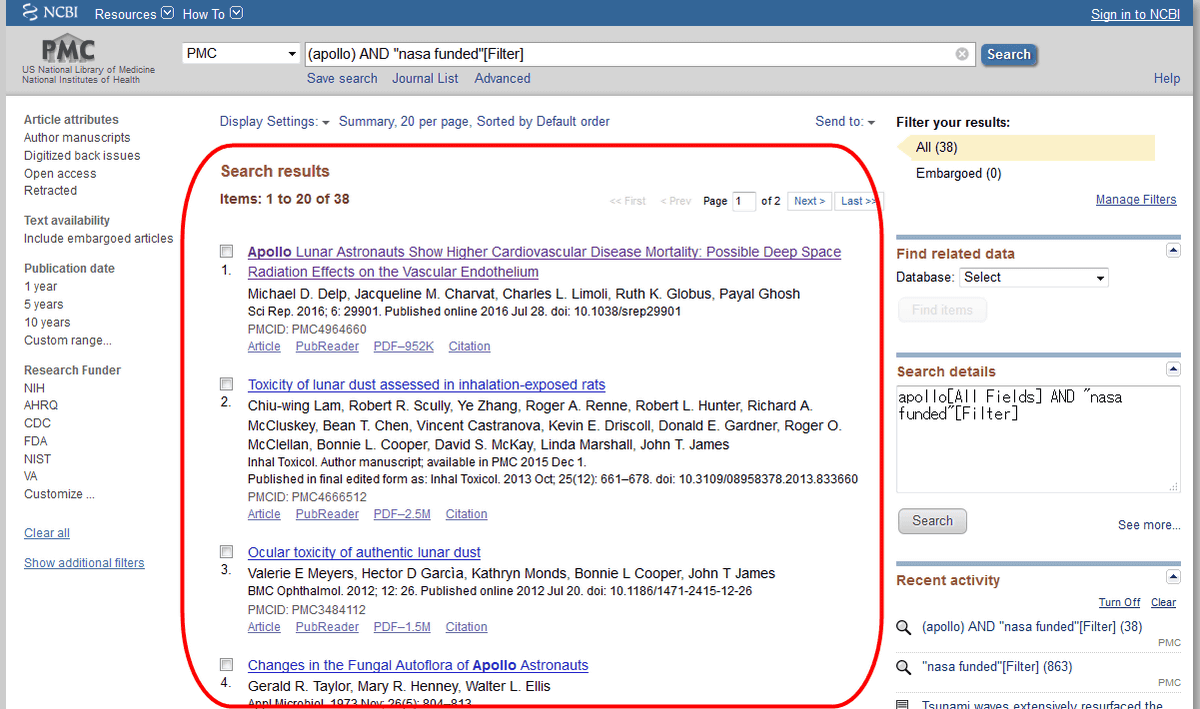This screenshot has height=709, width=1200.
Task: Open the Advanced search link
Action: pos(502,79)
